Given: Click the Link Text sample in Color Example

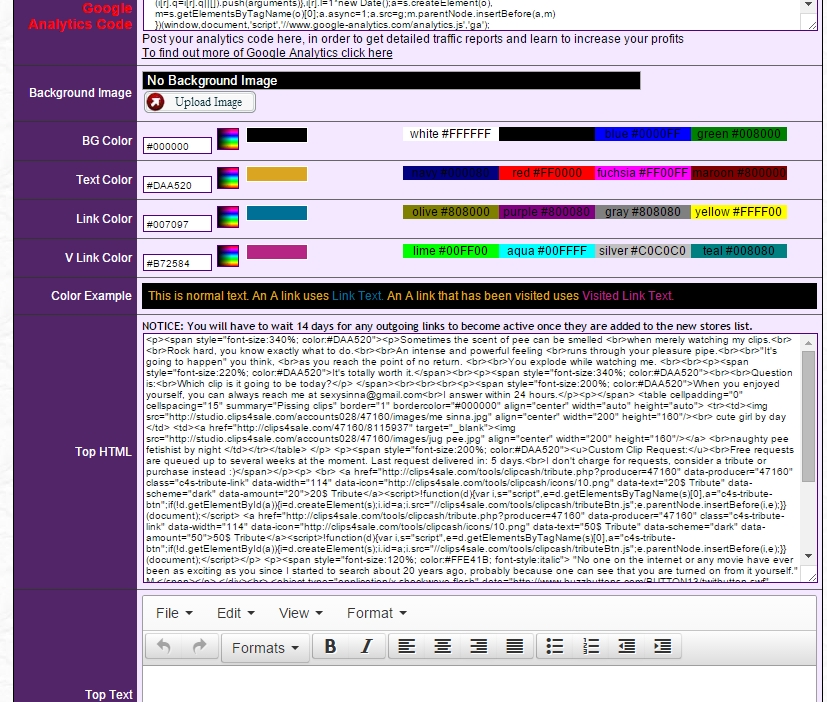Looking at the screenshot, I should click(357, 296).
